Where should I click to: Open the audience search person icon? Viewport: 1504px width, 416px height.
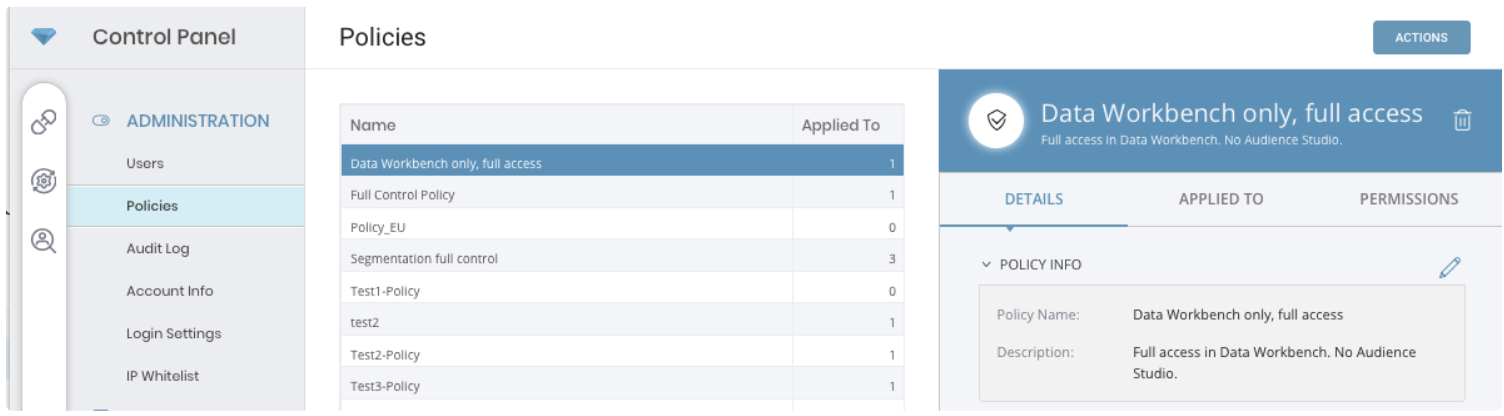tap(43, 240)
